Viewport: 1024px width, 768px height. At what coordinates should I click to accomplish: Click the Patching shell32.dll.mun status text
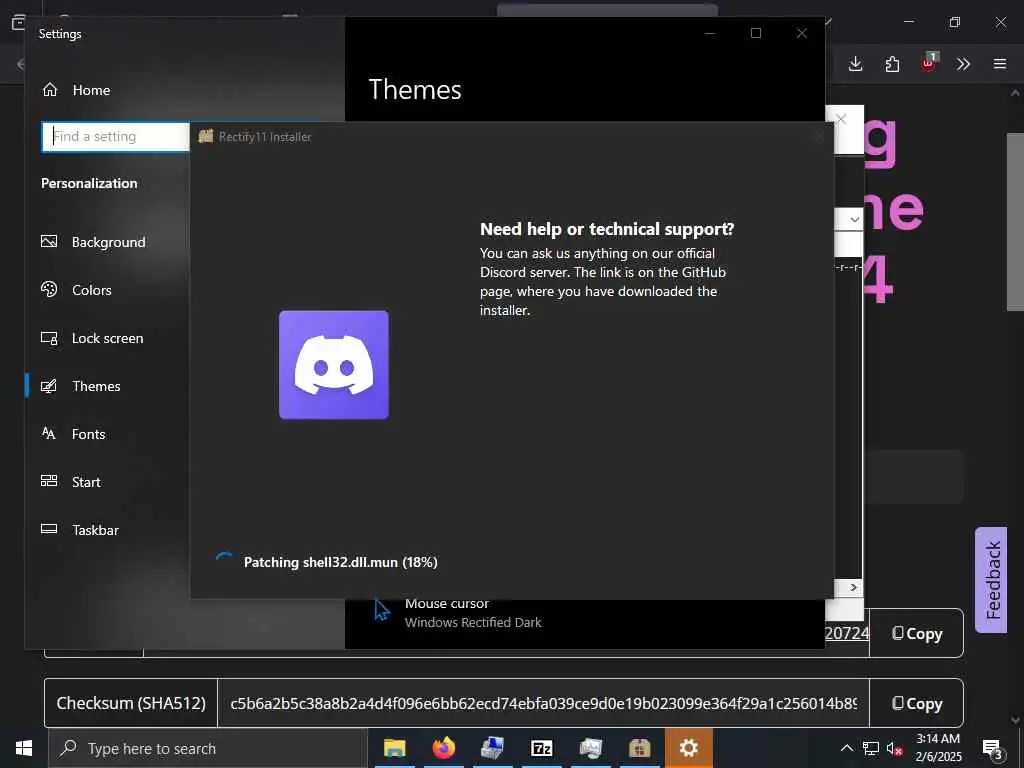[x=340, y=562]
